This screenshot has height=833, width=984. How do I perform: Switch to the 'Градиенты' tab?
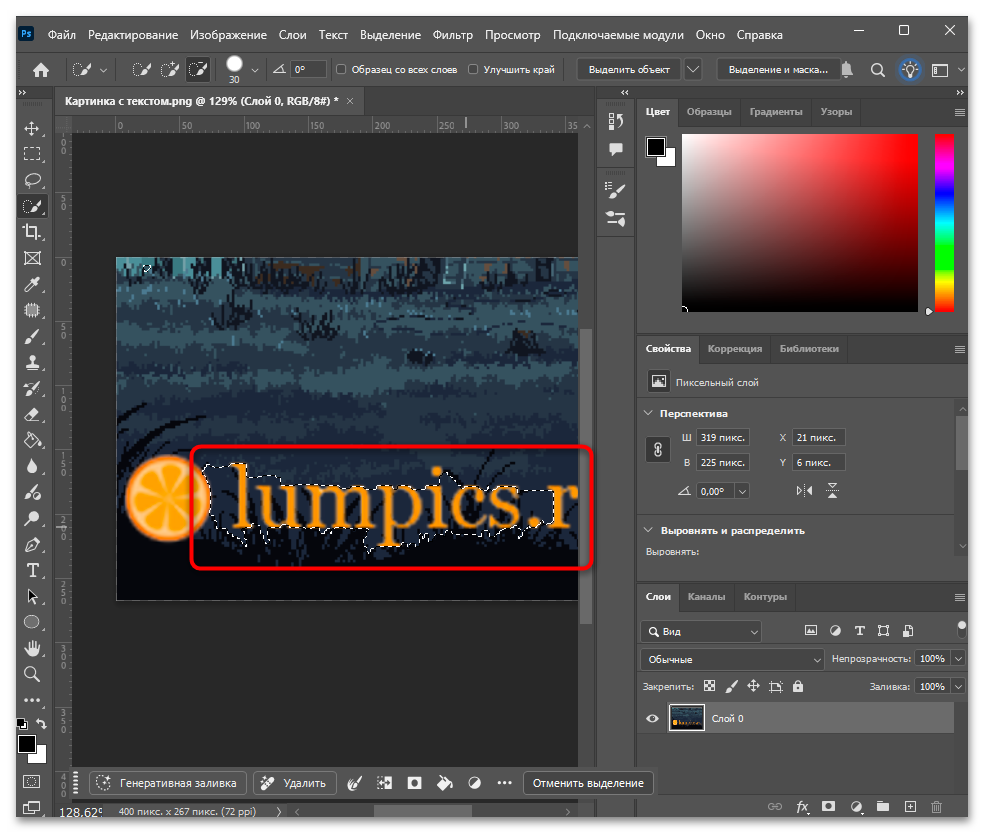[776, 112]
